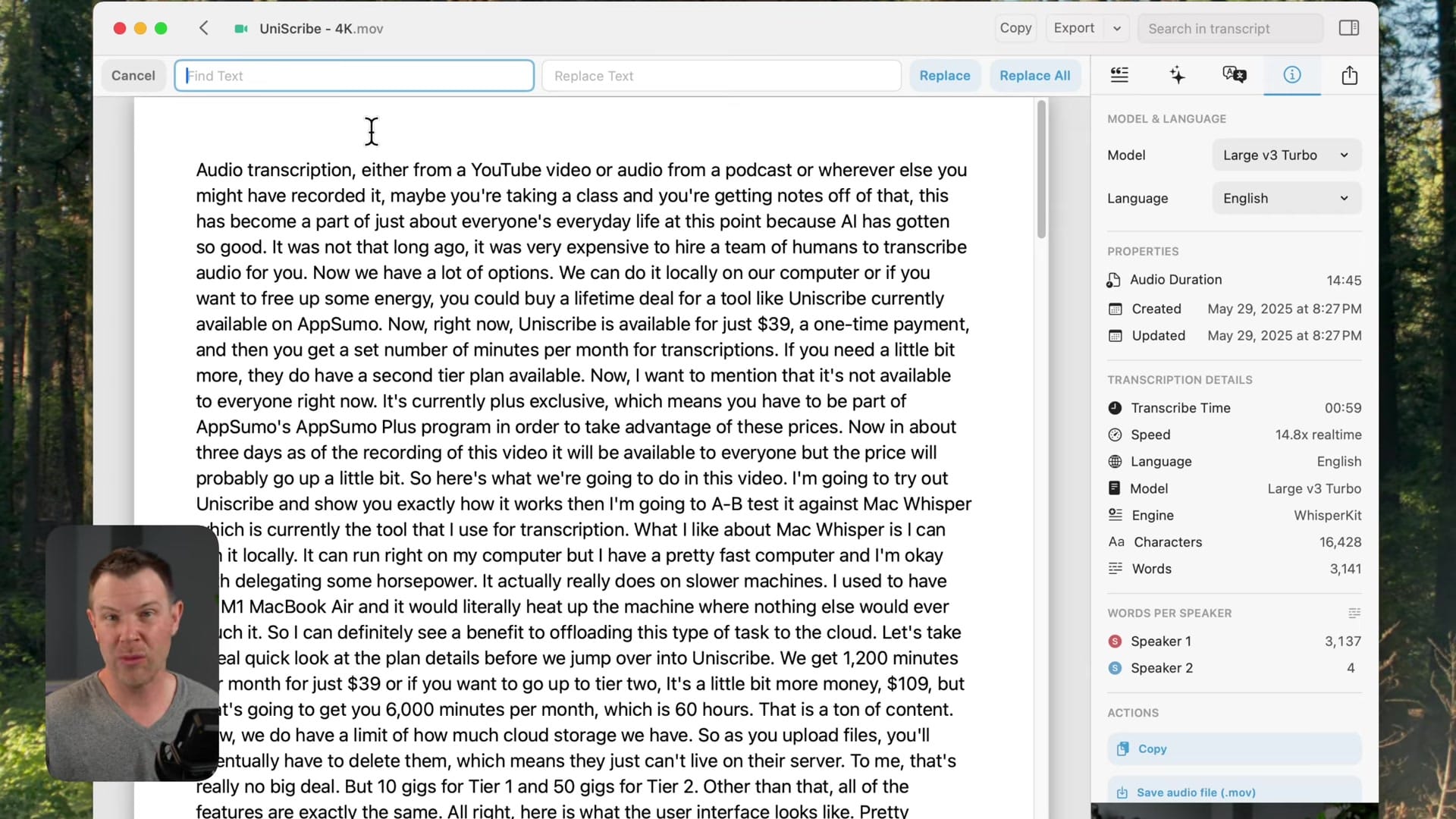The image size is (1456, 819).
Task: Click the Words lines icon
Action: pos(1115,569)
